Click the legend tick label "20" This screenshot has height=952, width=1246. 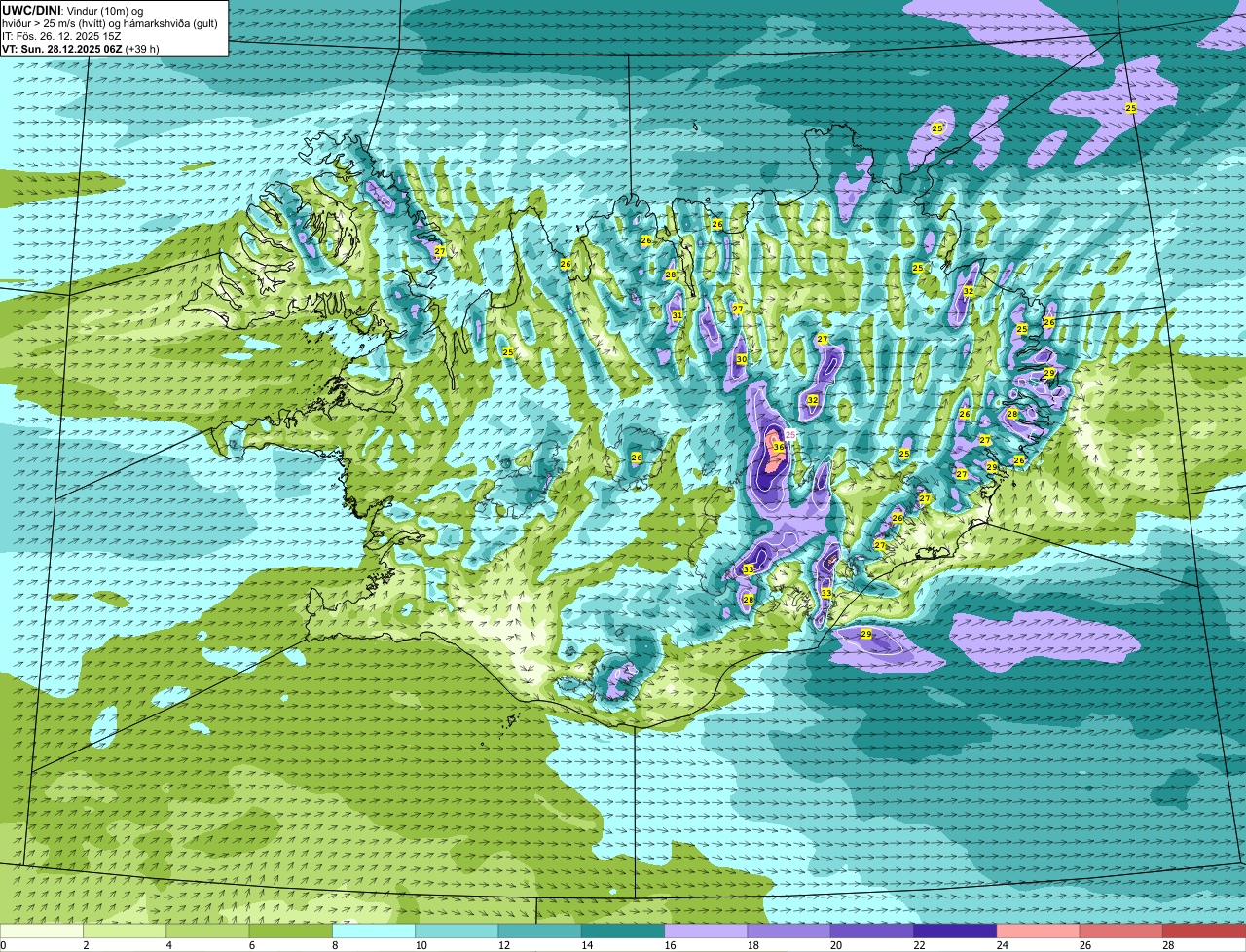pyautogui.click(x=835, y=945)
